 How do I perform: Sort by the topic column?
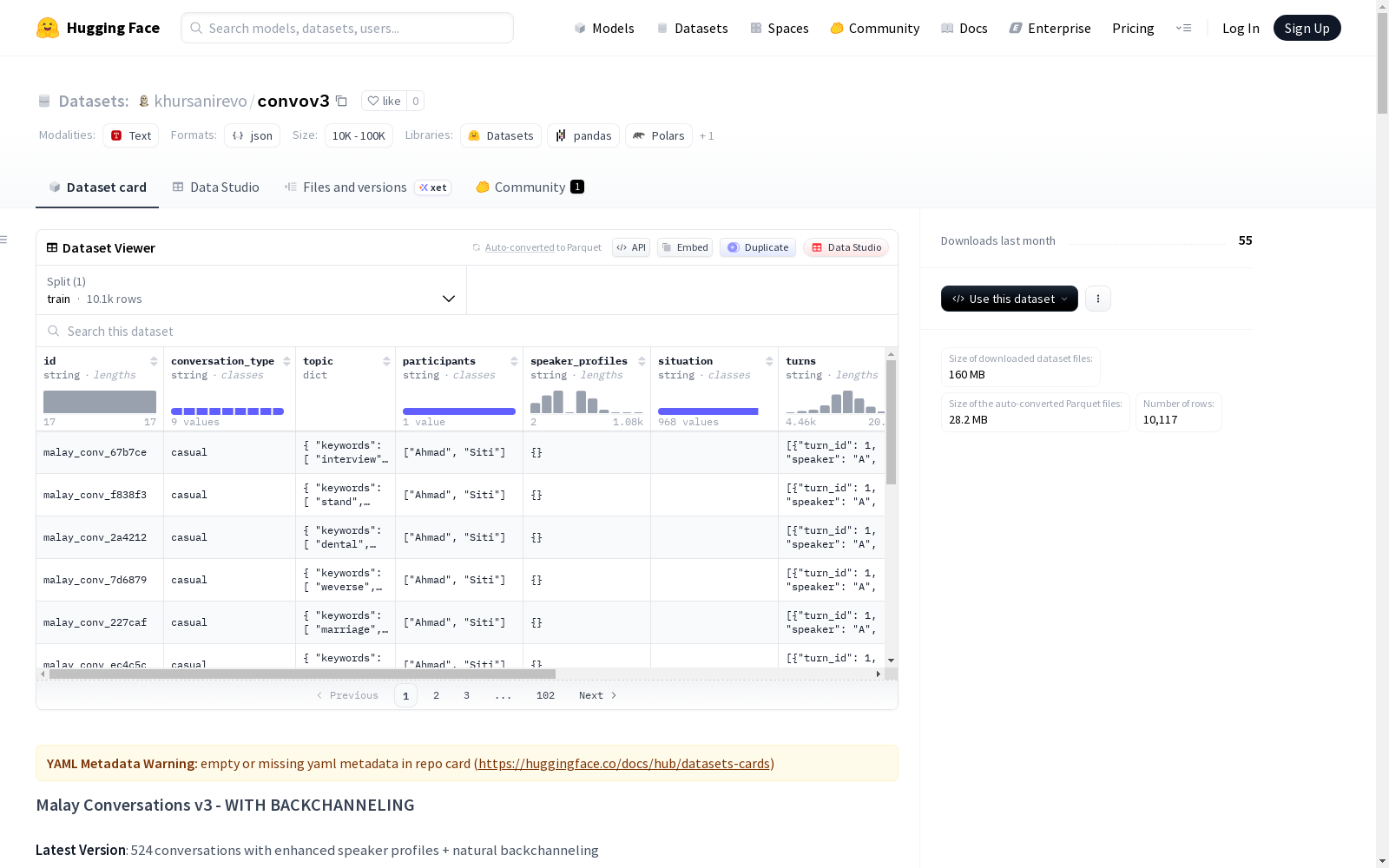coord(386,361)
